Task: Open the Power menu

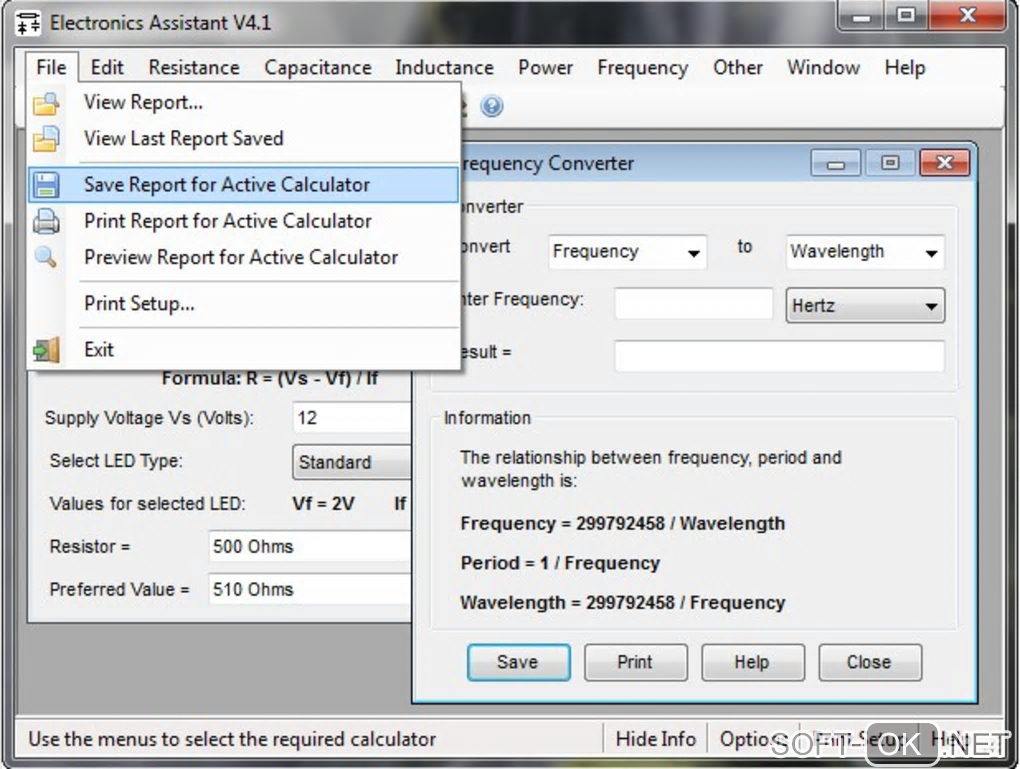Action: 545,67
